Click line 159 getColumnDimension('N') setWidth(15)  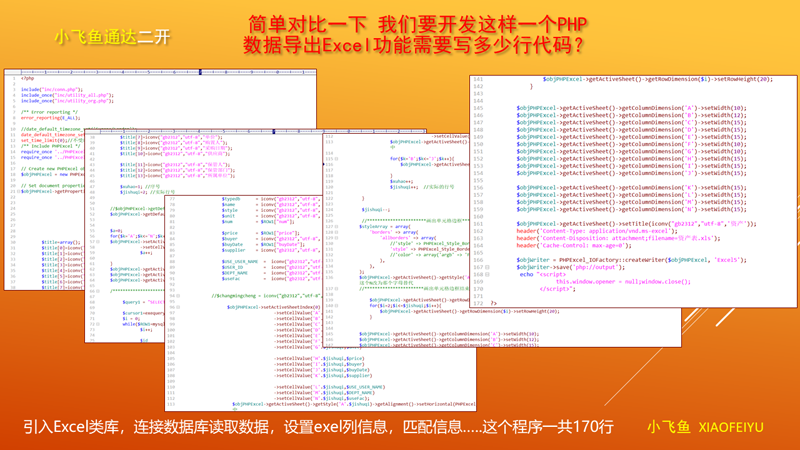(631, 209)
